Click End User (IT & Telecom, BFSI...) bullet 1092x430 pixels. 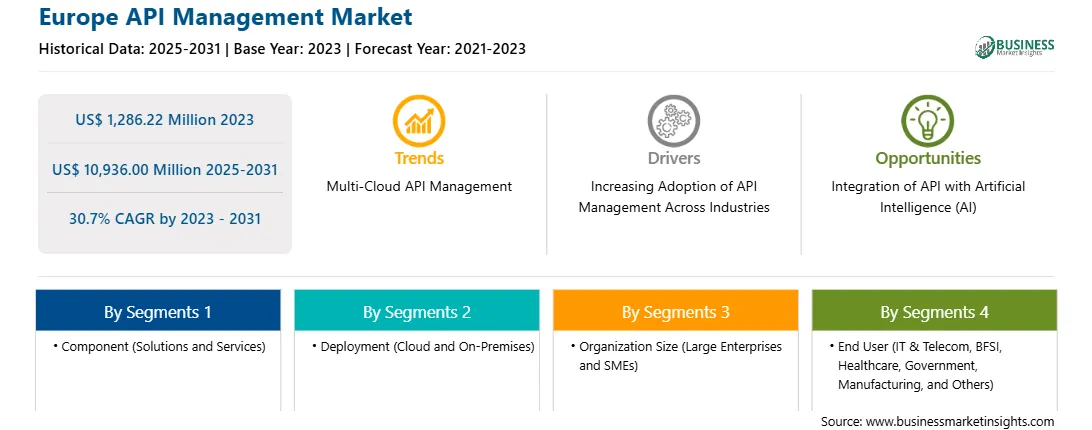pos(914,365)
